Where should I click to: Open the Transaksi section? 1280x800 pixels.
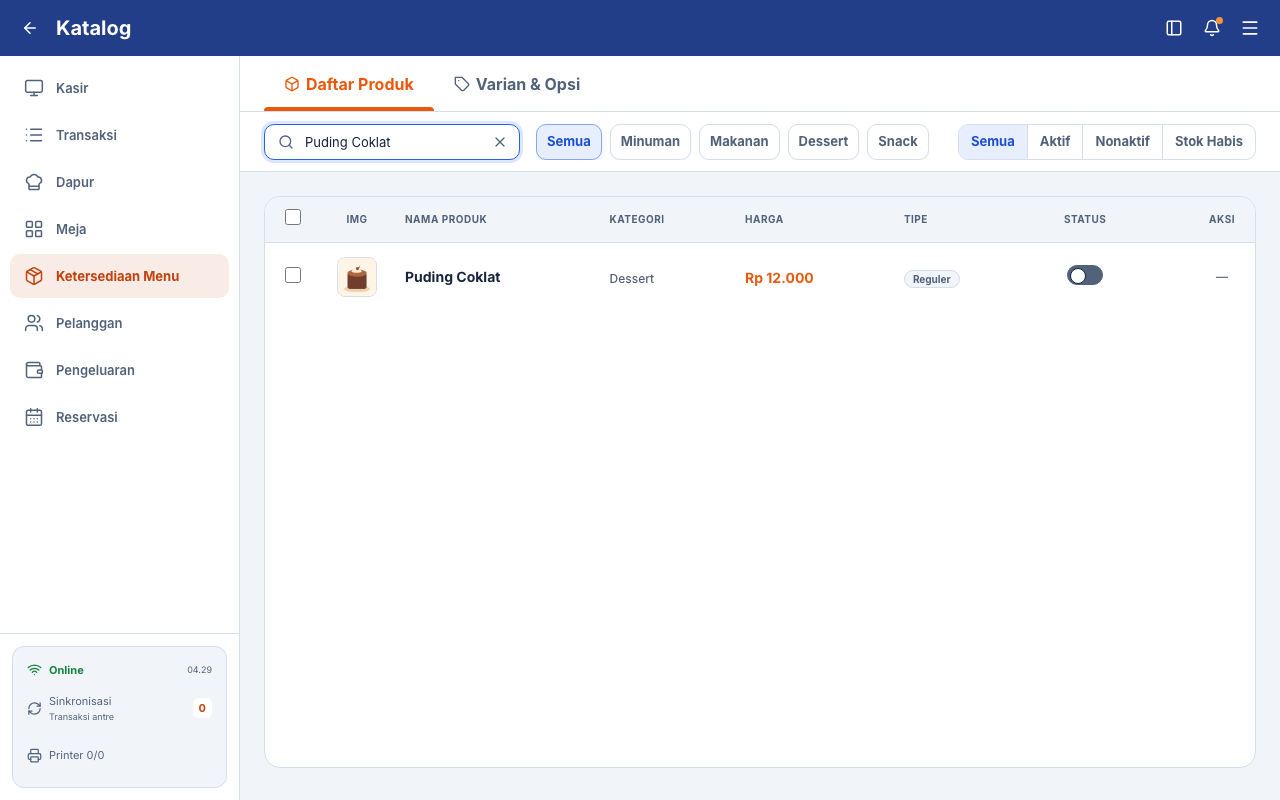(119, 135)
